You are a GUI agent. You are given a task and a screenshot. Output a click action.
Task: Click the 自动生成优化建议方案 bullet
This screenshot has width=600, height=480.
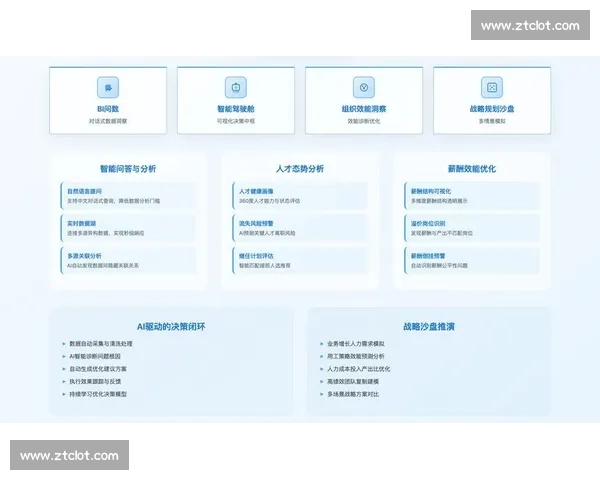(94, 369)
